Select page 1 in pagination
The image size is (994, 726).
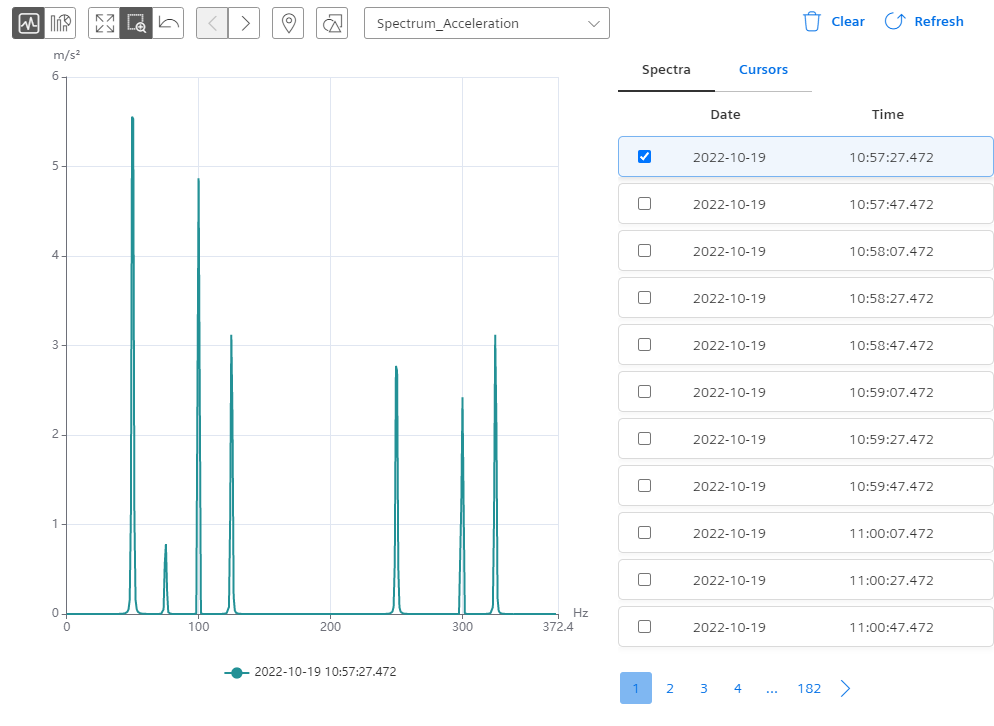click(636, 688)
